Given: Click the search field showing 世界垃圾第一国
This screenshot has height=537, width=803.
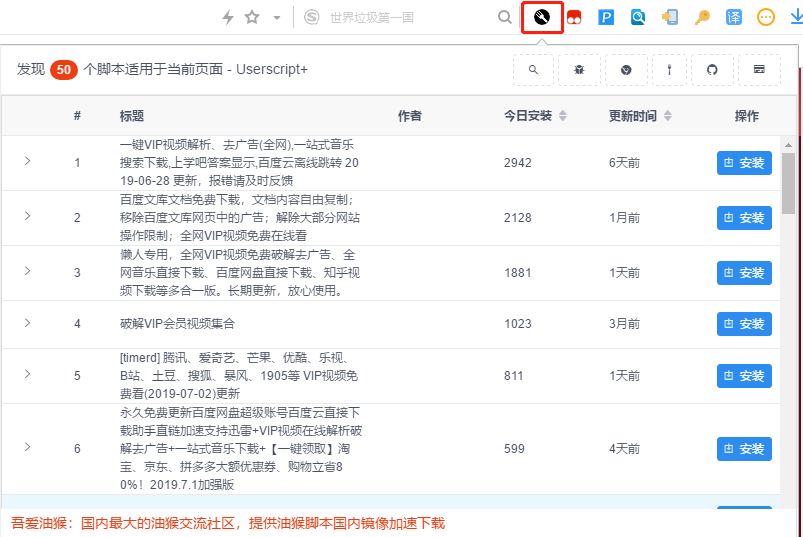Looking at the screenshot, I should click(x=372, y=17).
